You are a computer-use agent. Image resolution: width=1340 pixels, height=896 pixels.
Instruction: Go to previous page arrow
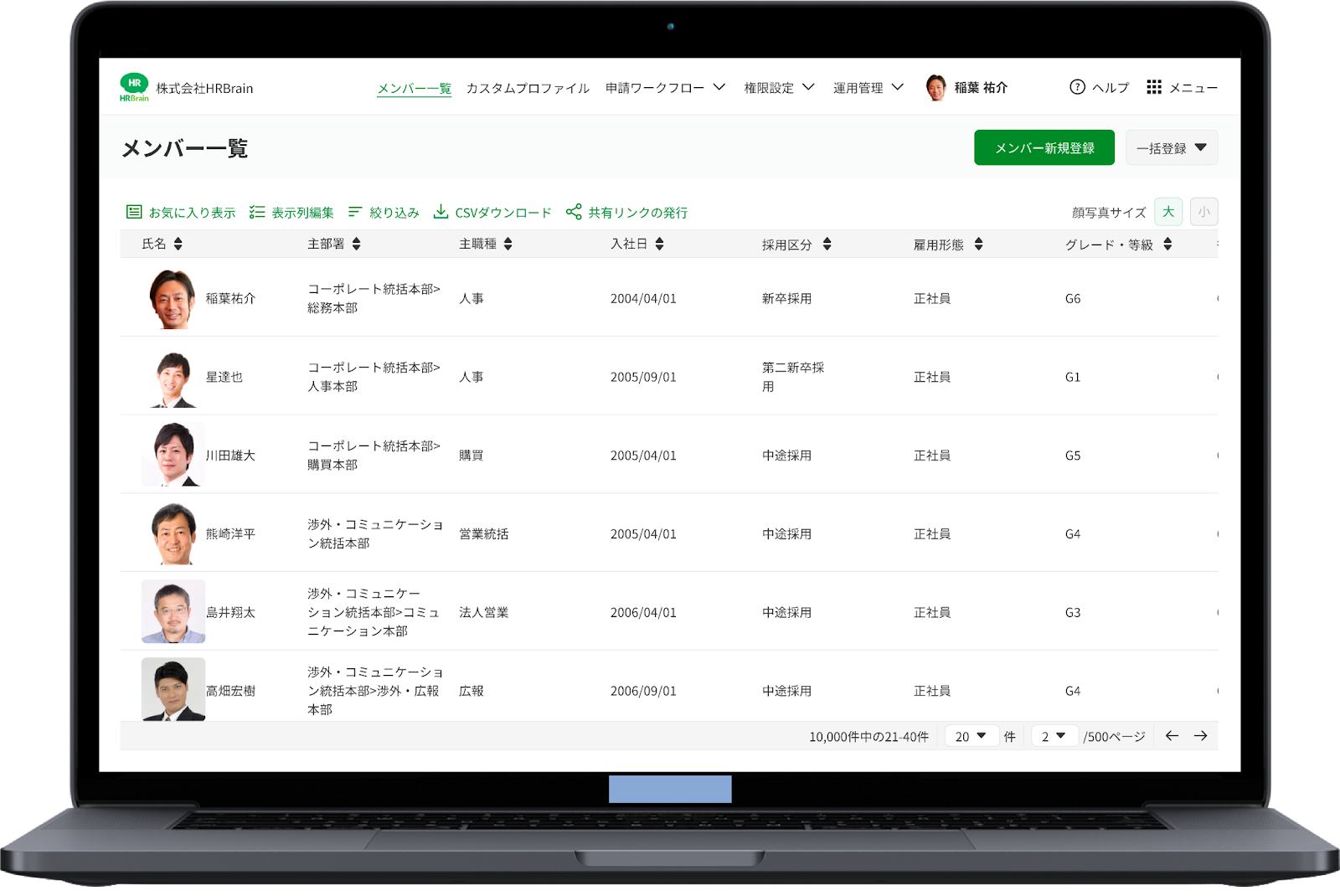click(x=1172, y=736)
